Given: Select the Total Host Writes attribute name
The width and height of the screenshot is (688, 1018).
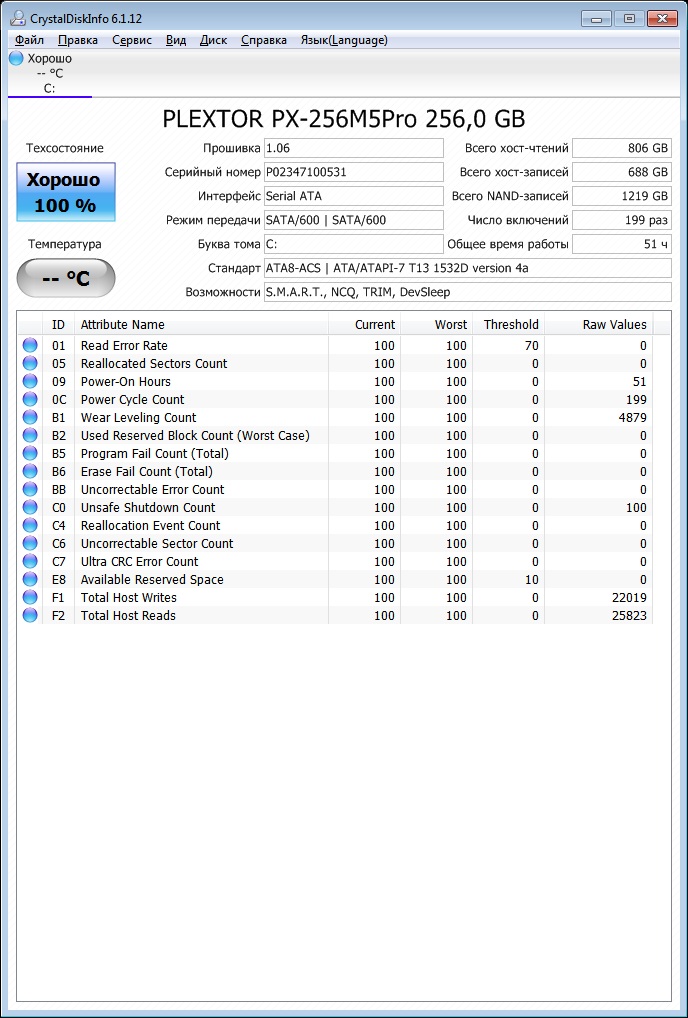Looking at the screenshot, I should [x=129, y=597].
